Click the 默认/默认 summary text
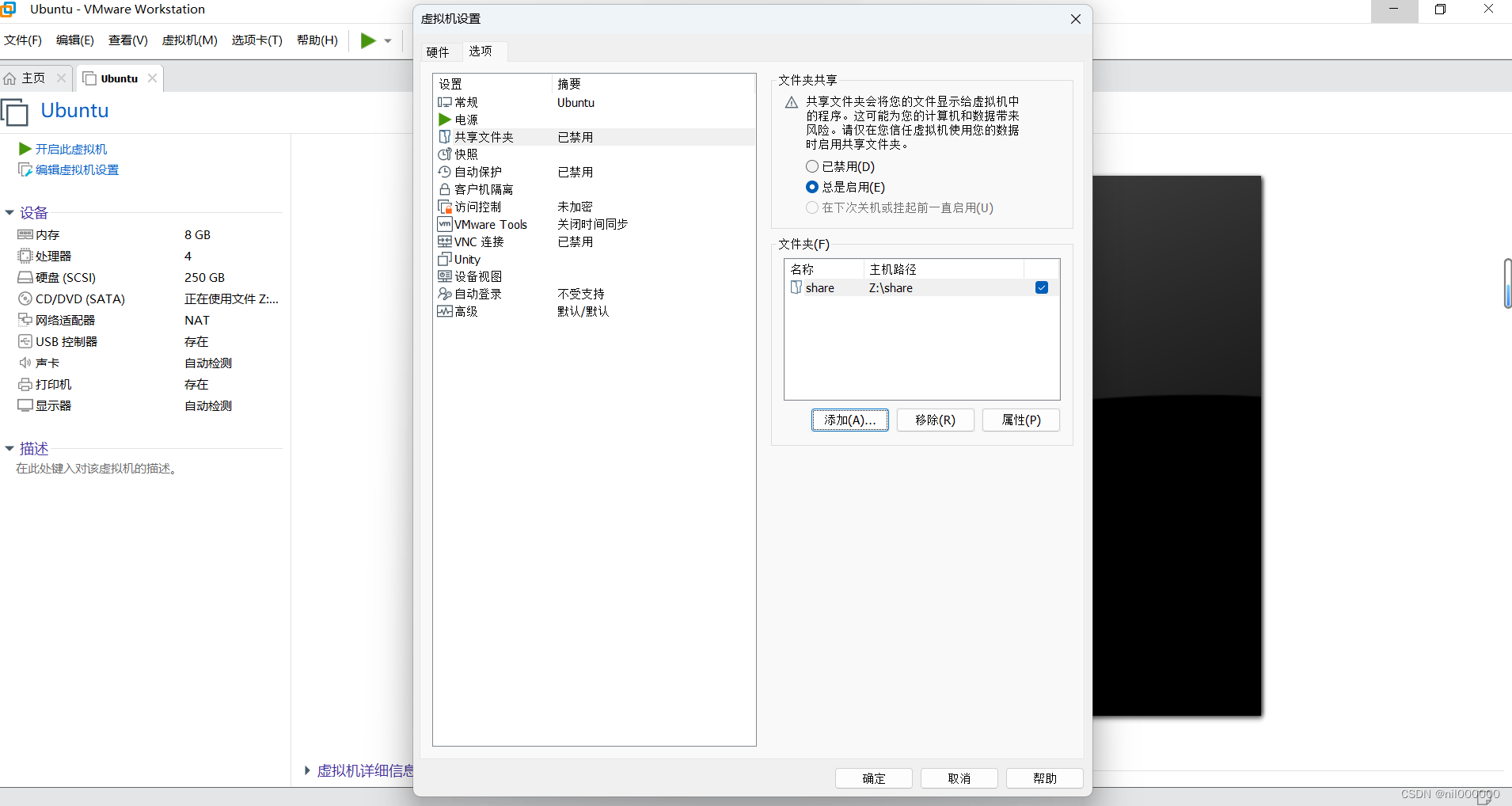 coord(583,311)
